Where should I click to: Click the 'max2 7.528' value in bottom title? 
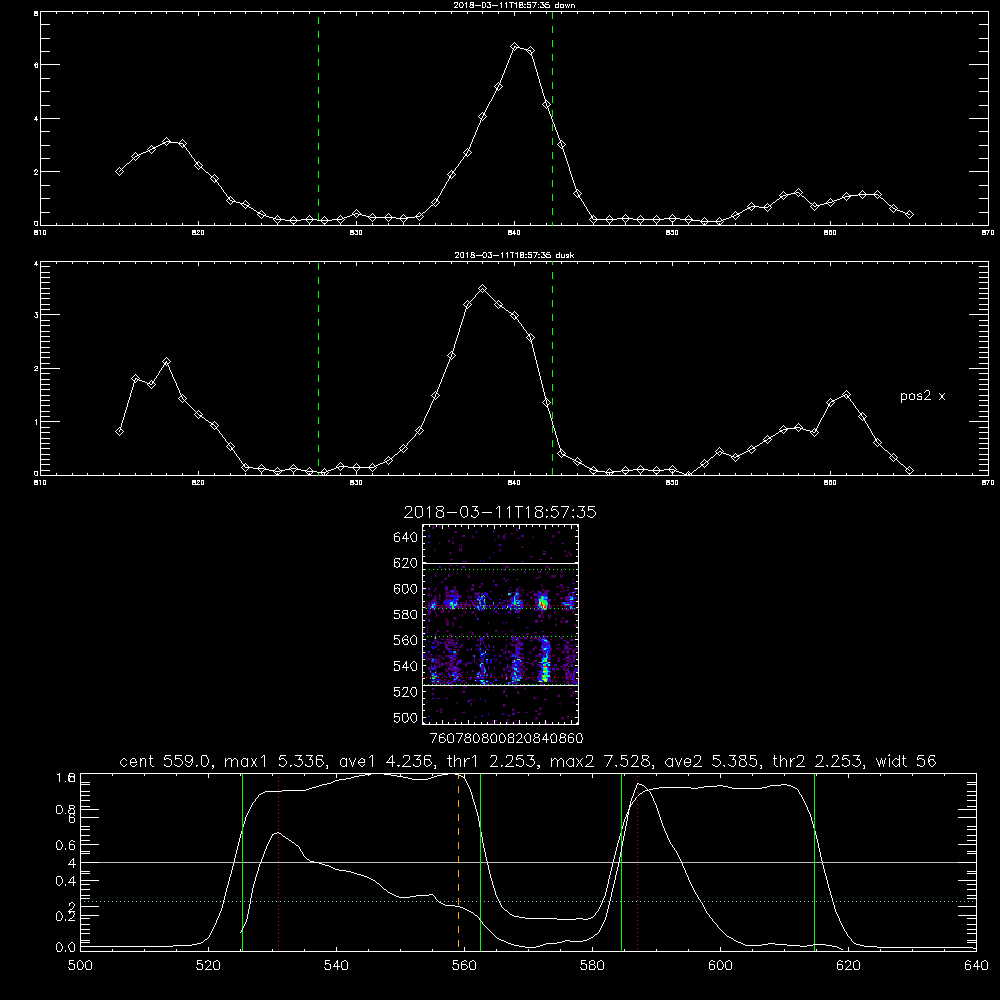pyautogui.click(x=601, y=761)
